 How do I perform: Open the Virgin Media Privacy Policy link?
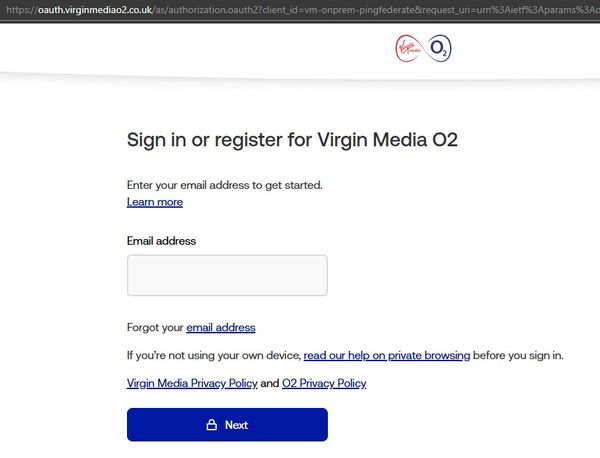192,383
